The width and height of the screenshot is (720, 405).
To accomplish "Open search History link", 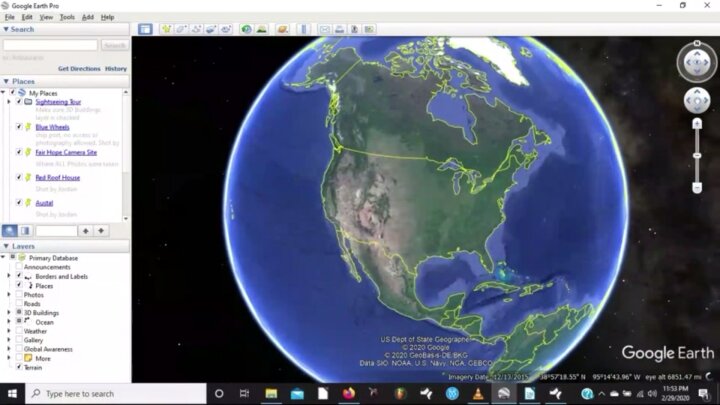I will point(116,68).
